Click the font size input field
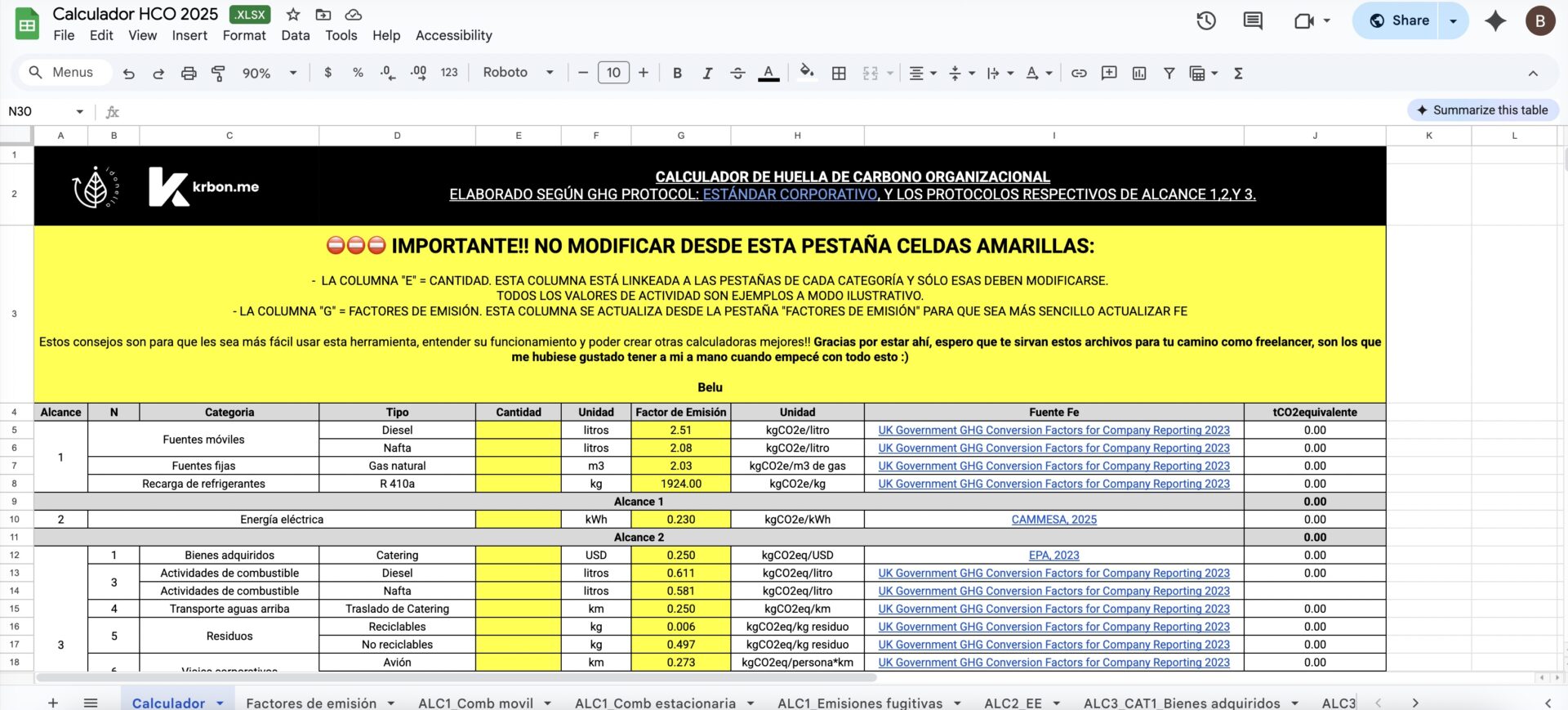 pyautogui.click(x=613, y=73)
